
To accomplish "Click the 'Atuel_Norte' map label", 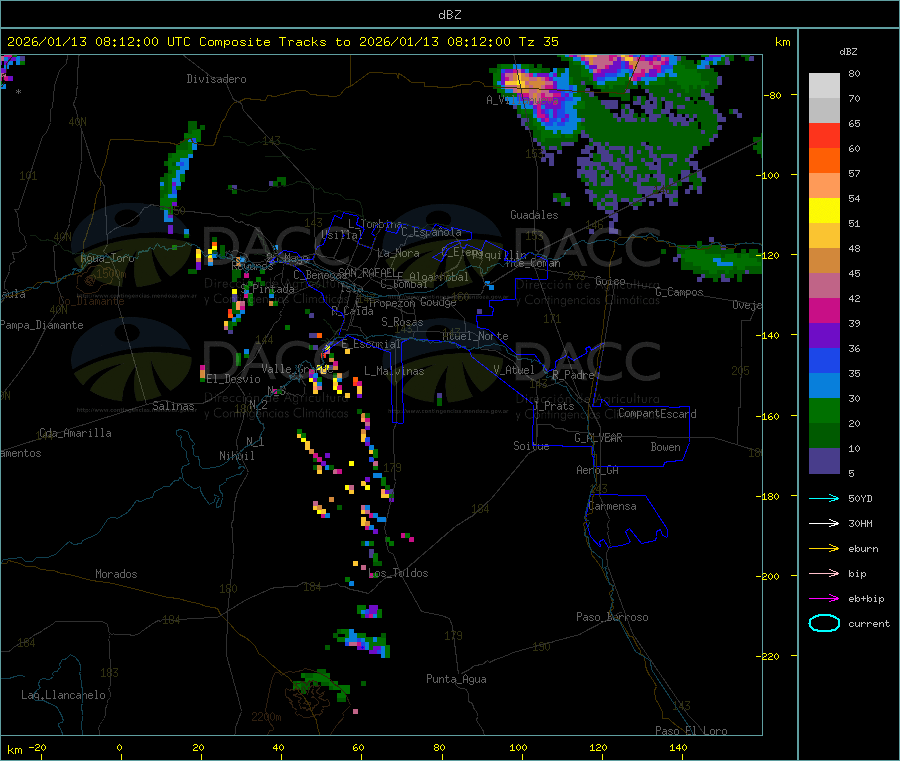I will click(475, 336).
